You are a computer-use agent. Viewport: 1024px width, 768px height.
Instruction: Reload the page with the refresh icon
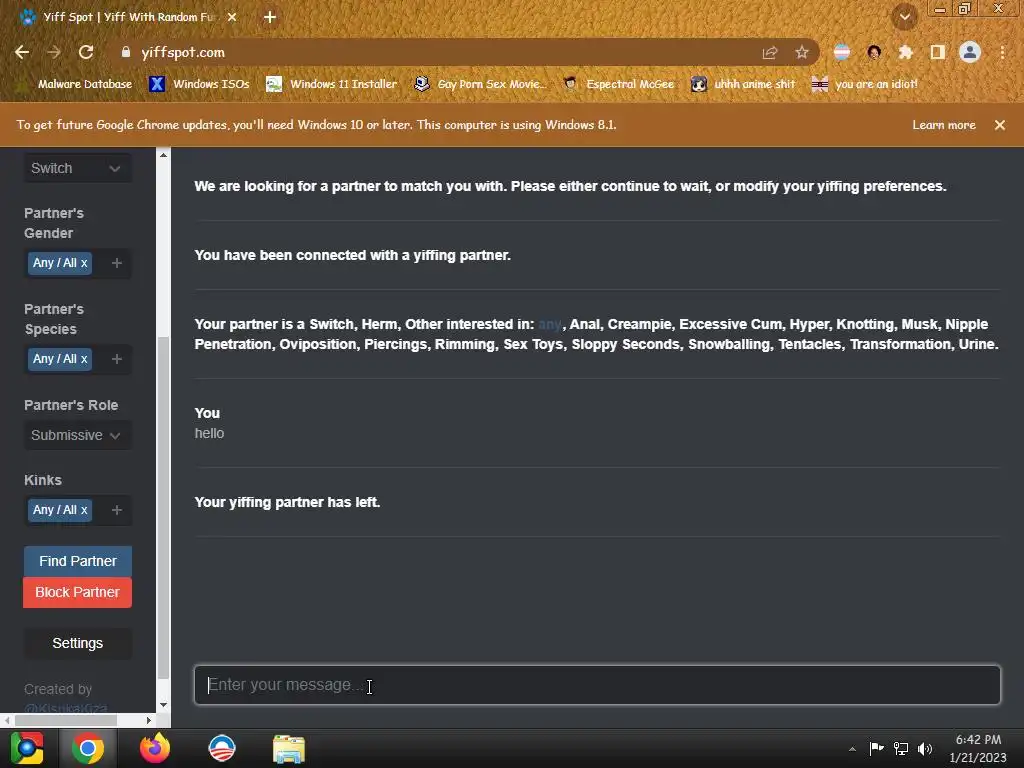(x=86, y=52)
